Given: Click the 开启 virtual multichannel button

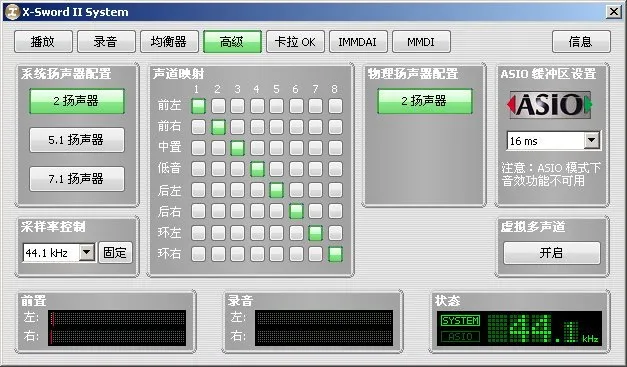Looking at the screenshot, I should tap(551, 253).
